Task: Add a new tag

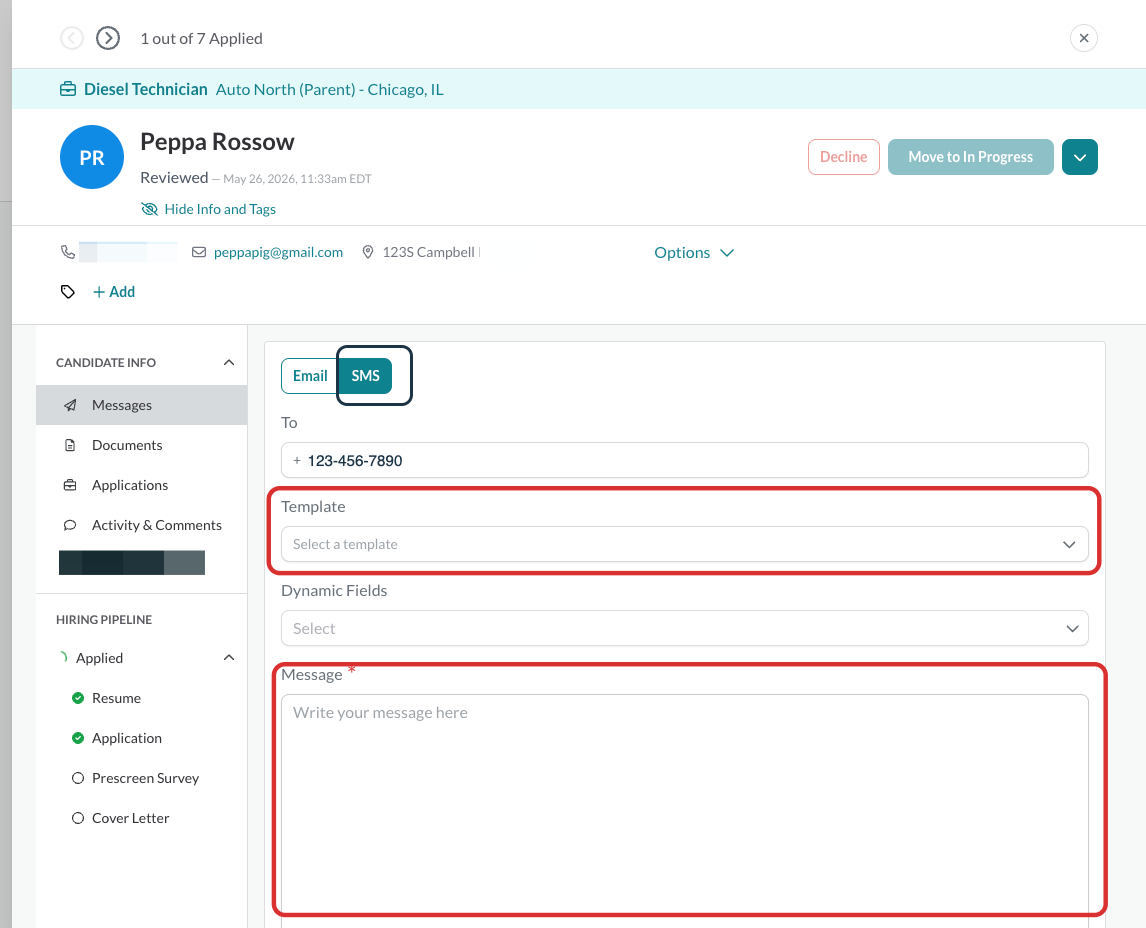Action: (114, 292)
